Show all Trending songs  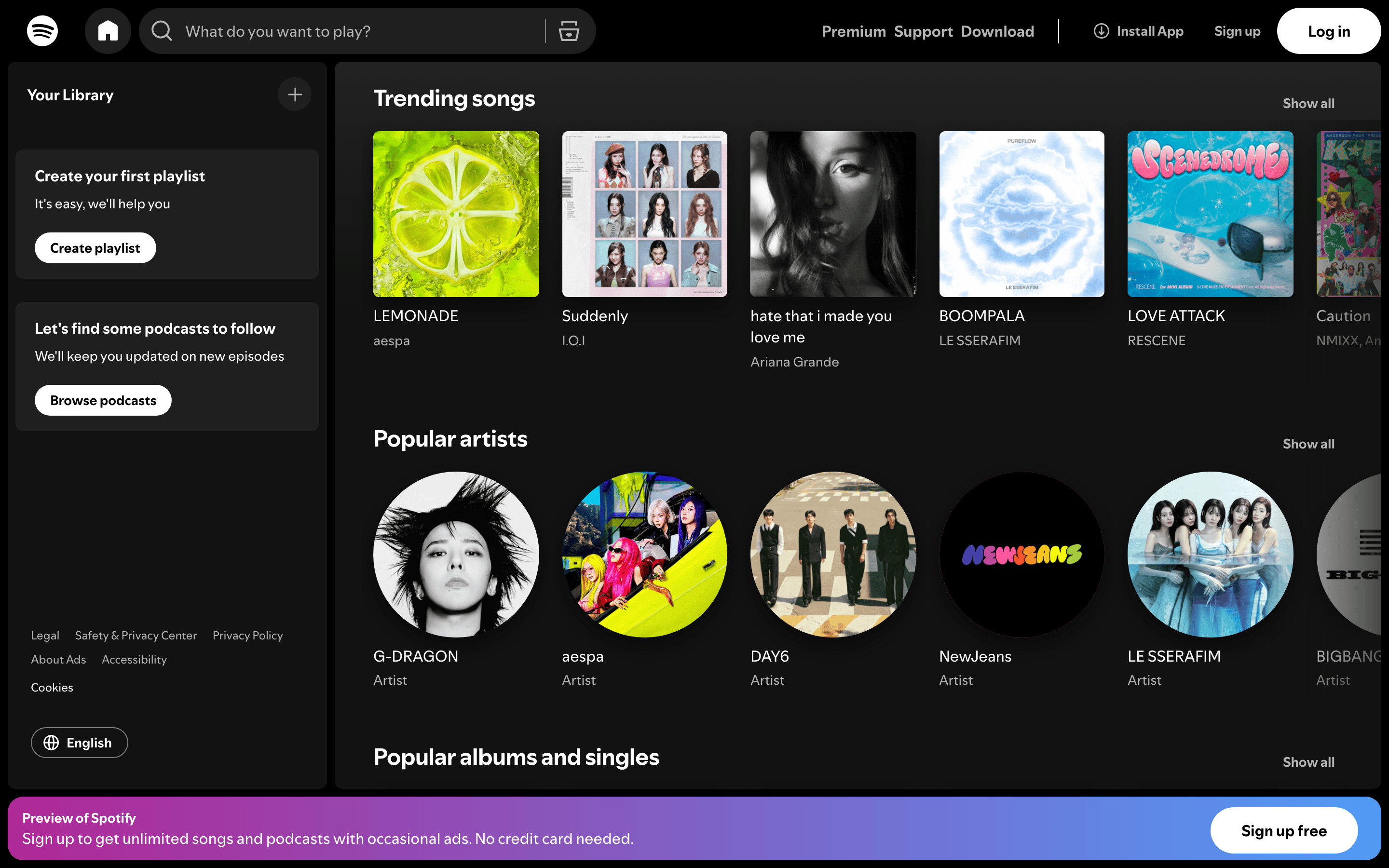[x=1308, y=103]
